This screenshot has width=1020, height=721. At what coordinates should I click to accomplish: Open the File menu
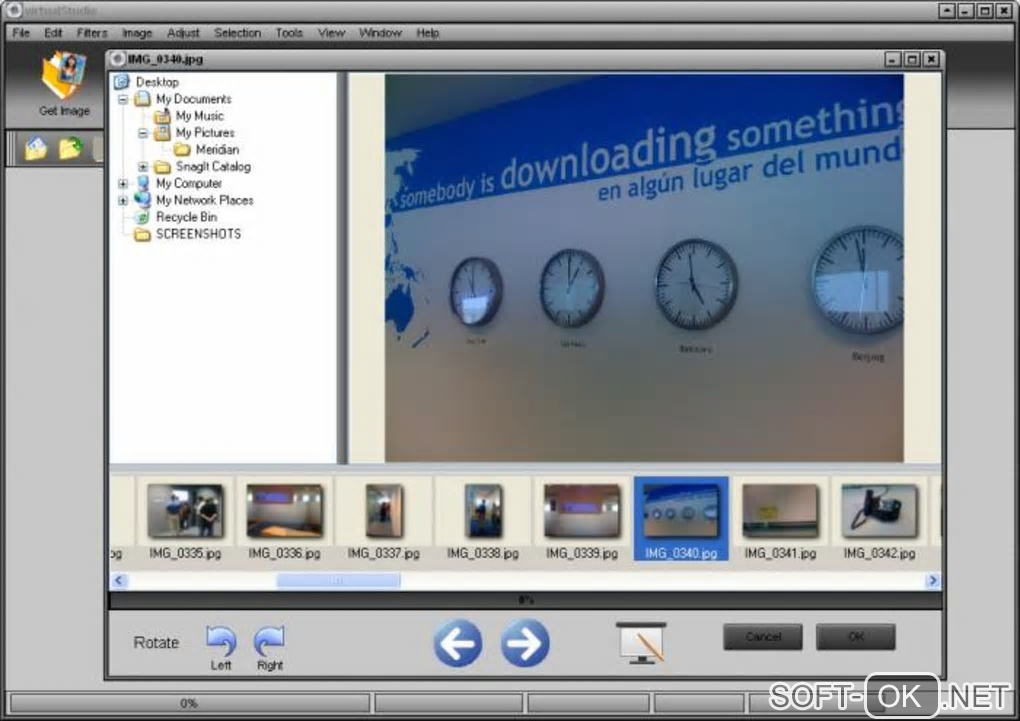click(21, 33)
